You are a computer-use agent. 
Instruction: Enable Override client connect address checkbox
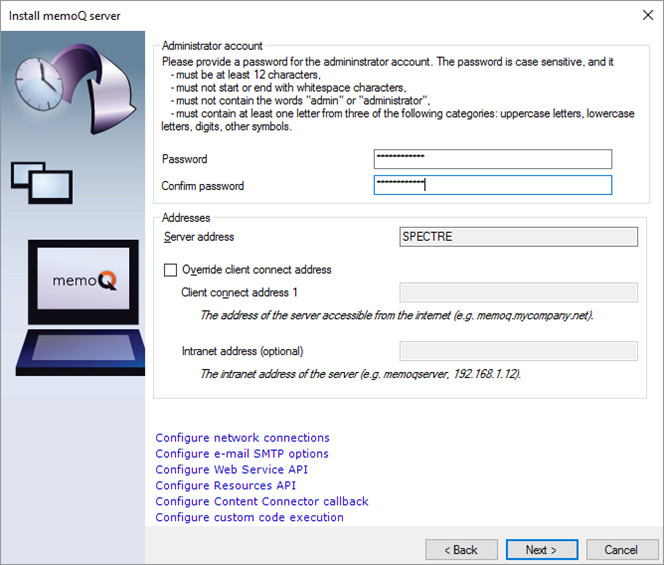170,270
